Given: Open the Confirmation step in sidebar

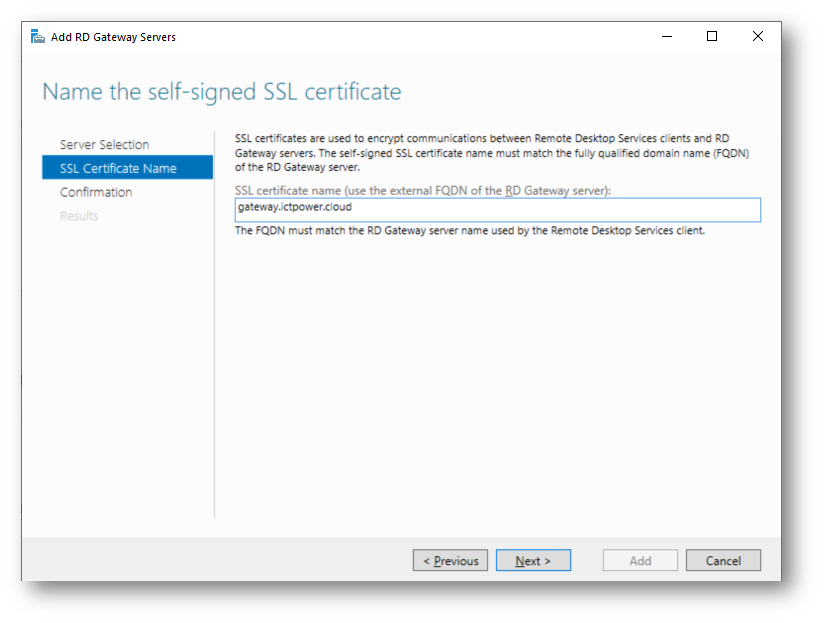Looking at the screenshot, I should [x=96, y=192].
